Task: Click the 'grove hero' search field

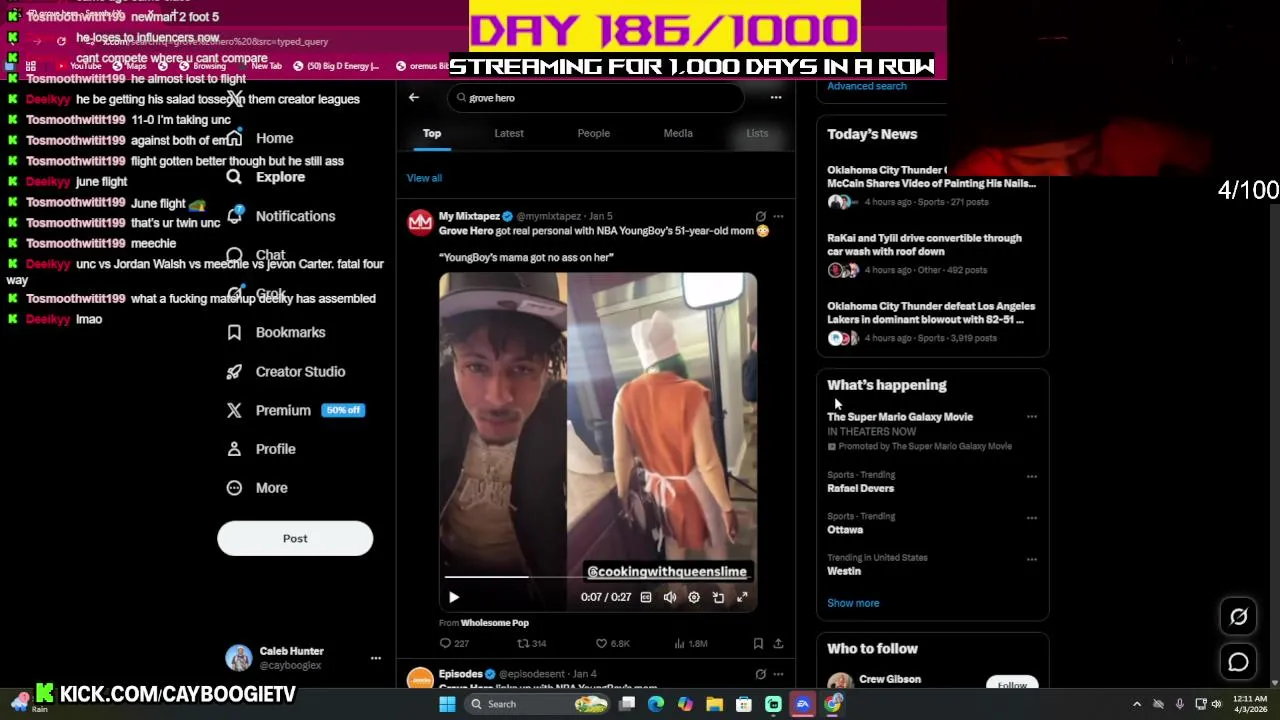Action: (596, 98)
